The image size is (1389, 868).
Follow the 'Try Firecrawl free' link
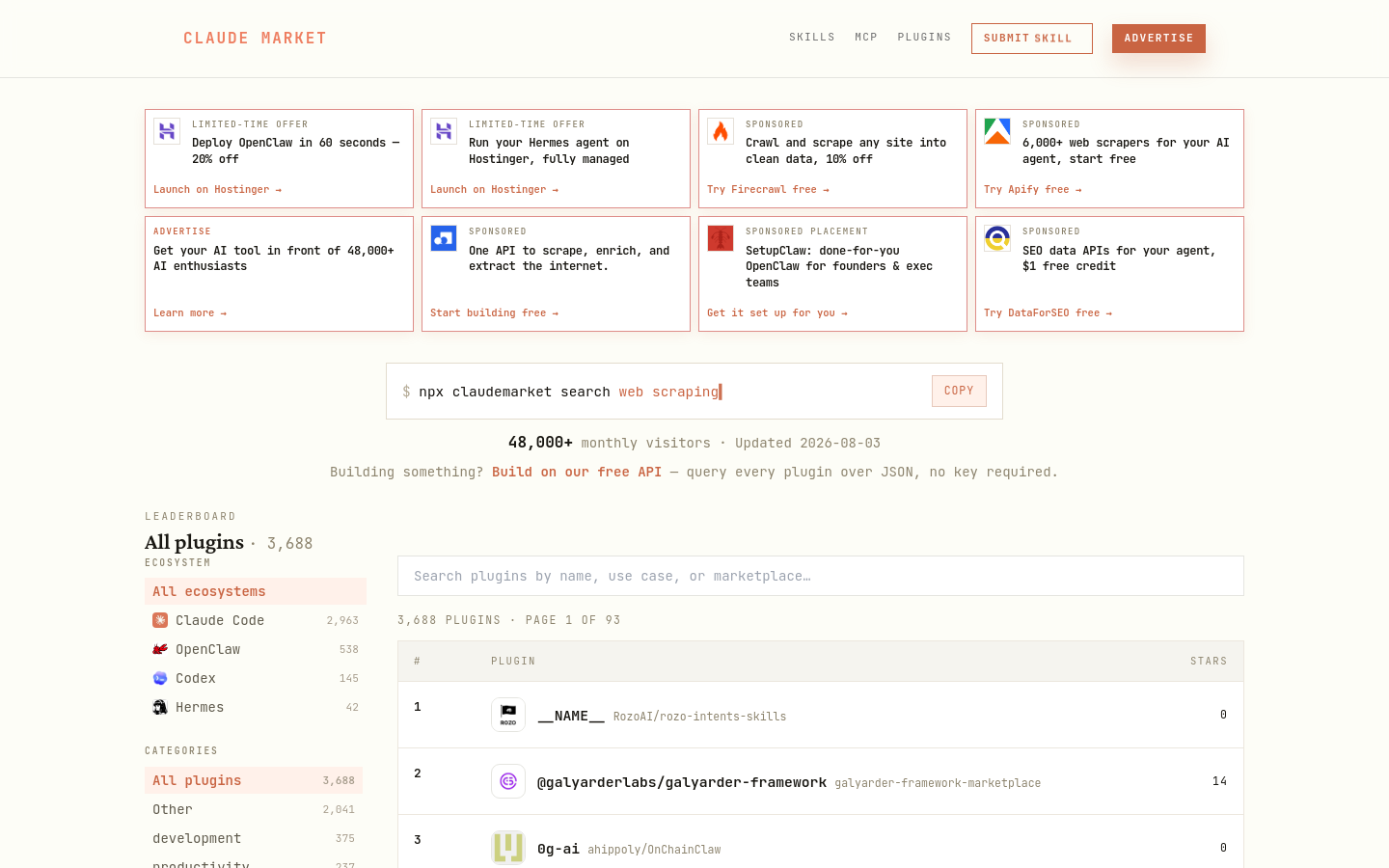pyautogui.click(x=768, y=190)
